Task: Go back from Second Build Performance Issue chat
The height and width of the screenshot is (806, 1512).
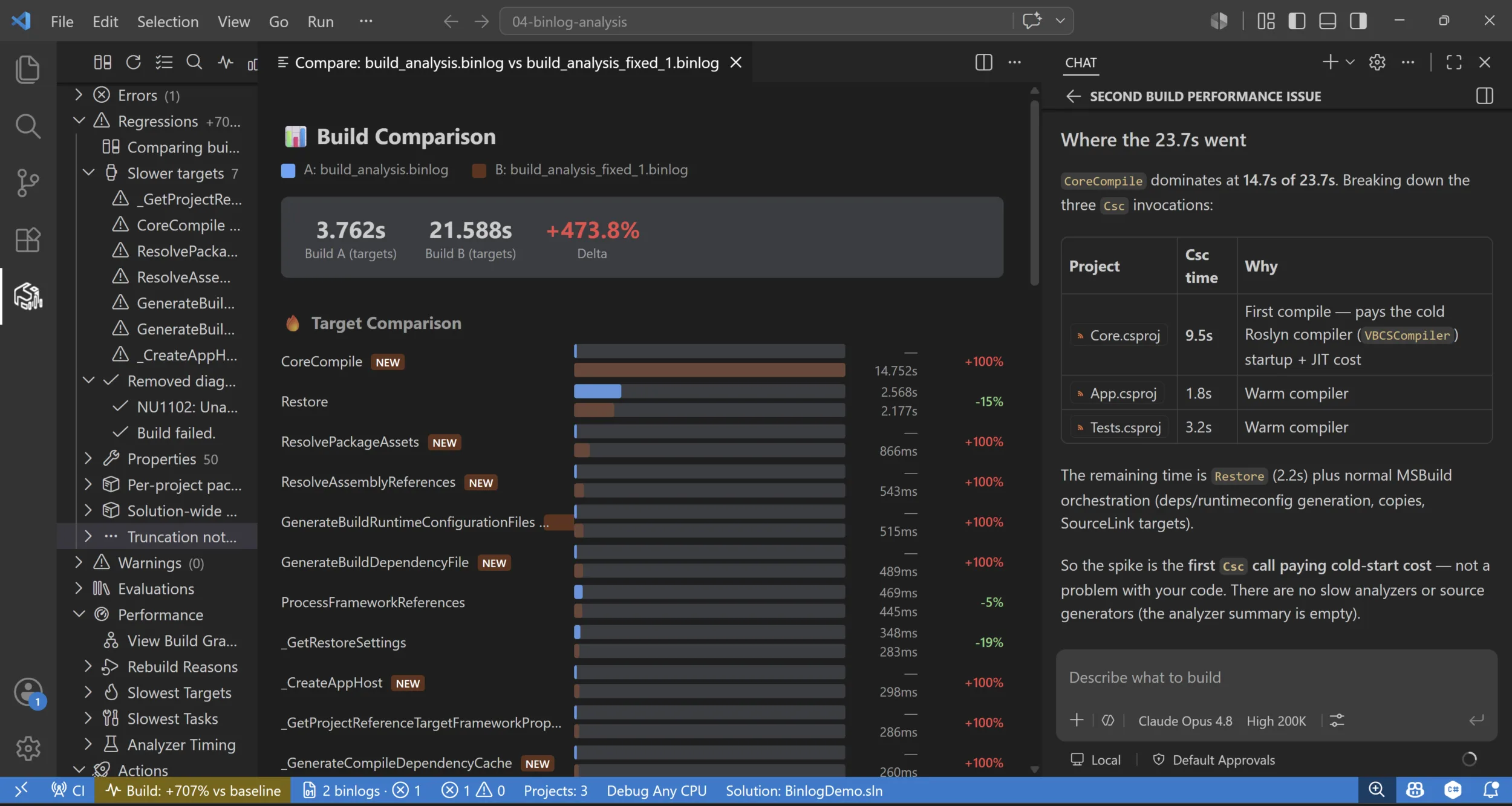Action: [1074, 96]
